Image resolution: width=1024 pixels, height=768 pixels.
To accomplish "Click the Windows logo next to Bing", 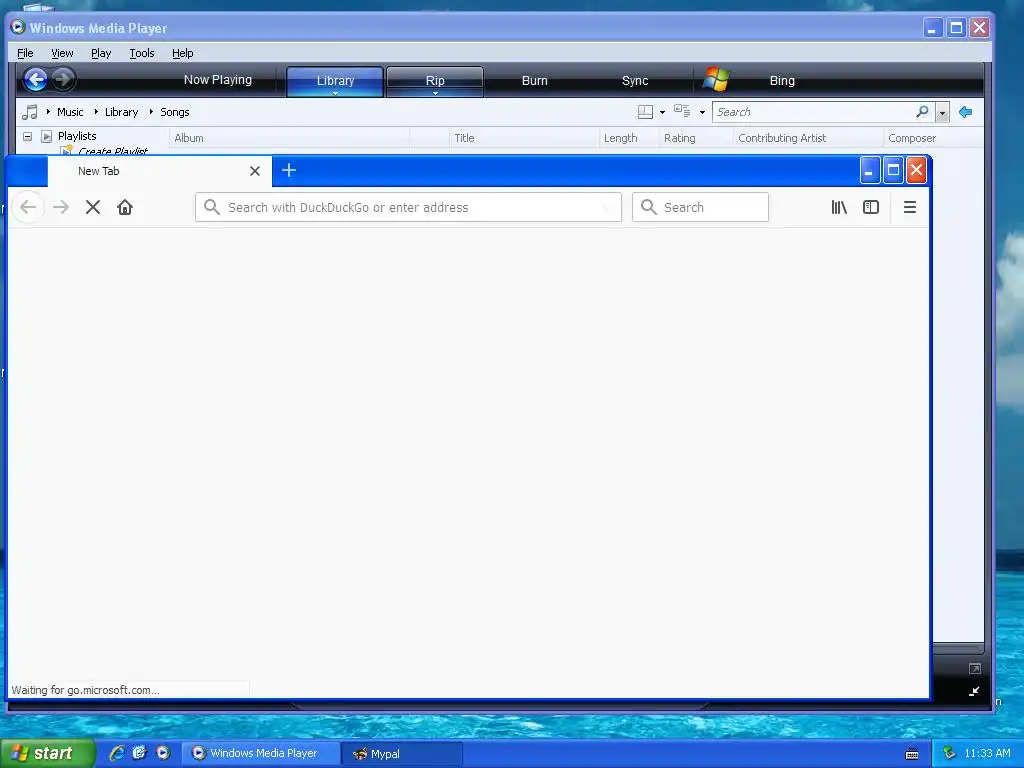I will 716,79.
